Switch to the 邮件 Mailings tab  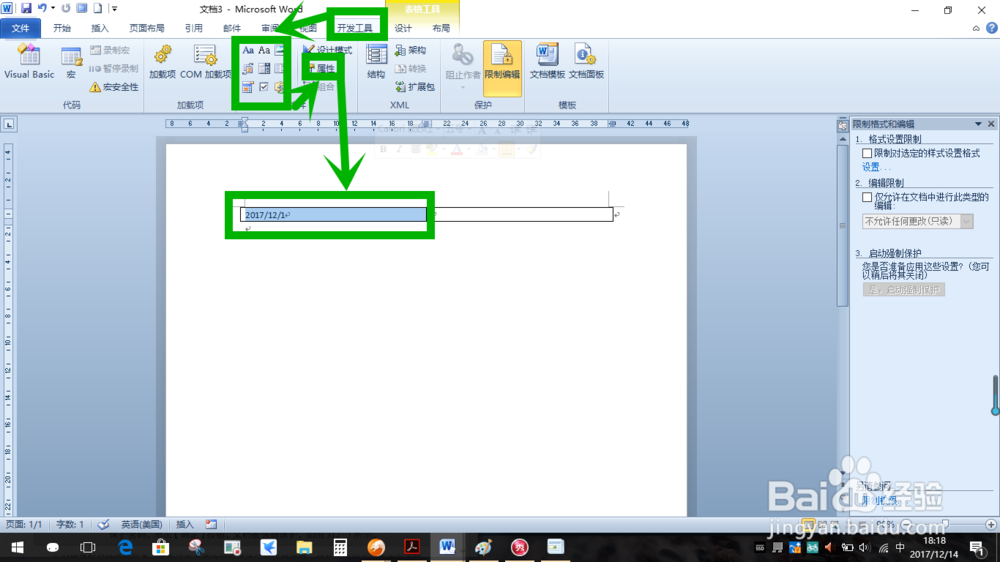tap(232, 28)
